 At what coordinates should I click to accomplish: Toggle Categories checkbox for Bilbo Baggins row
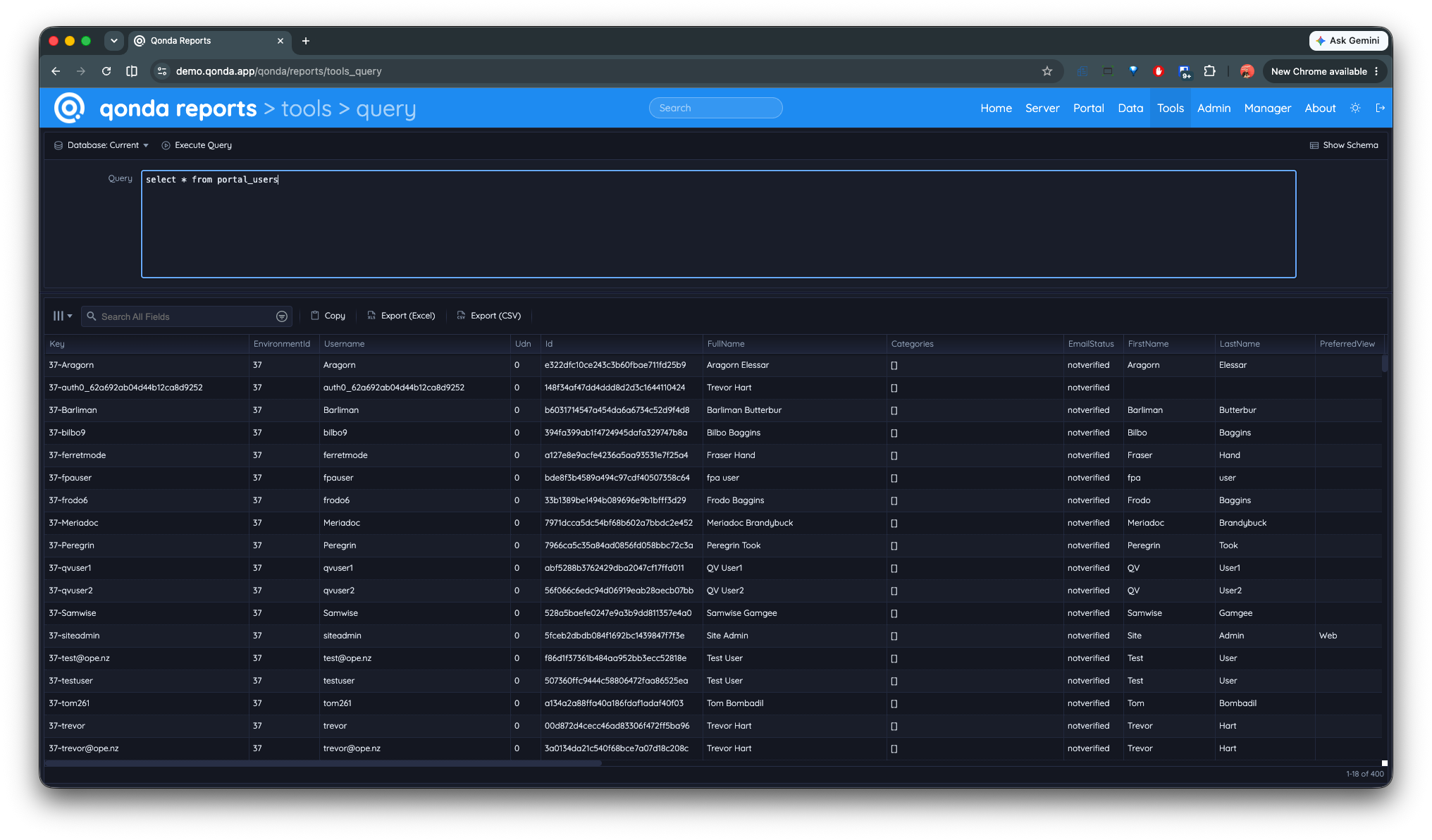click(894, 433)
